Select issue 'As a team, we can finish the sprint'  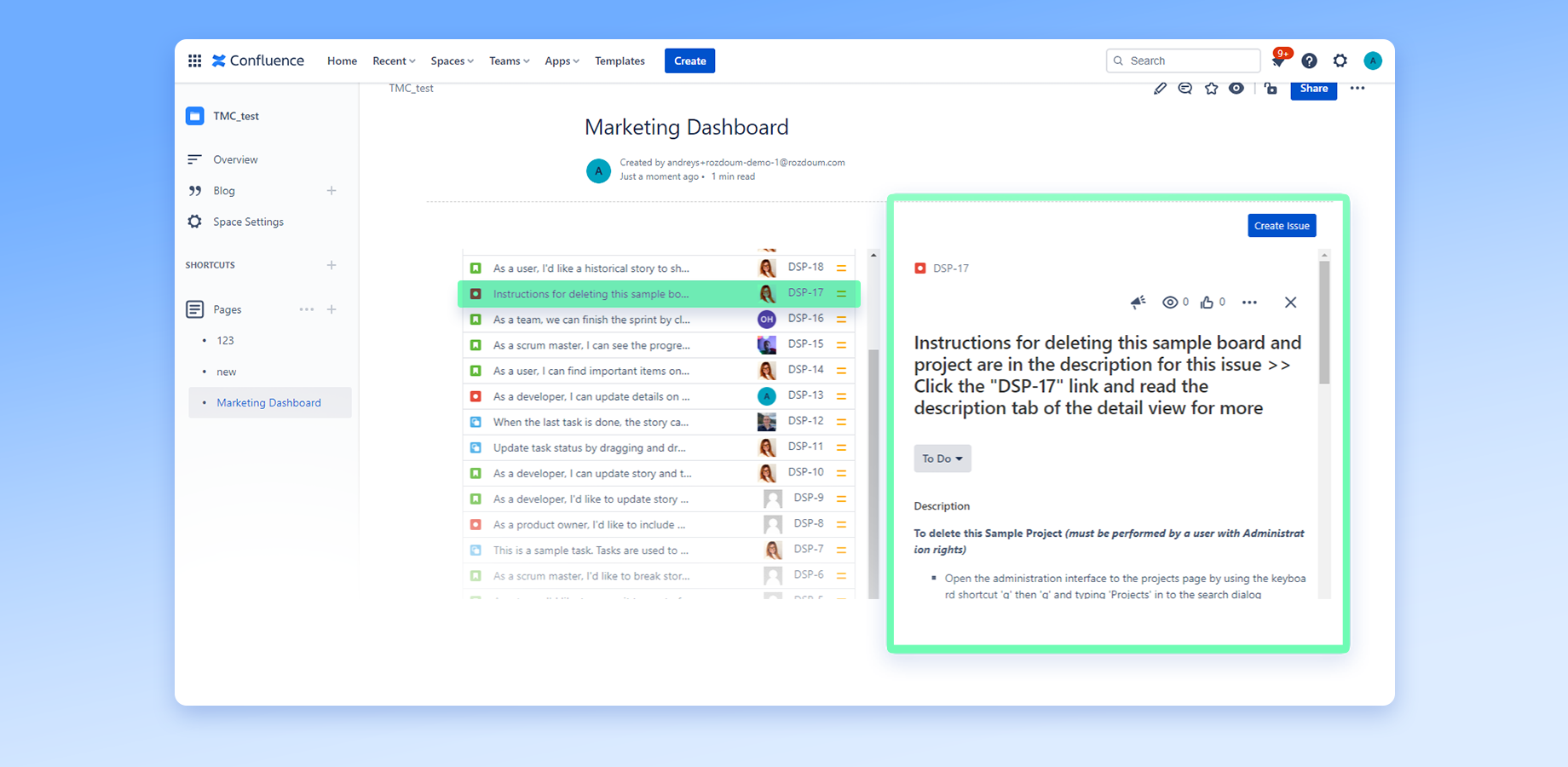coord(591,320)
